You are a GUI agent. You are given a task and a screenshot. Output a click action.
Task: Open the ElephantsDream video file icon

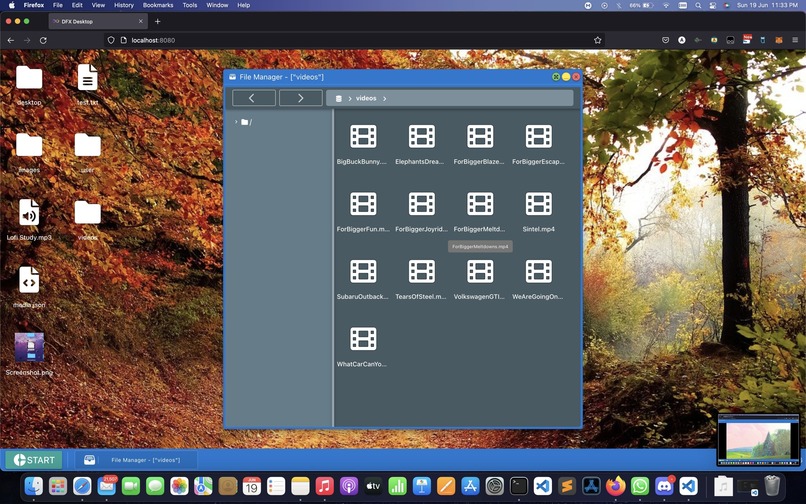[x=422, y=136]
